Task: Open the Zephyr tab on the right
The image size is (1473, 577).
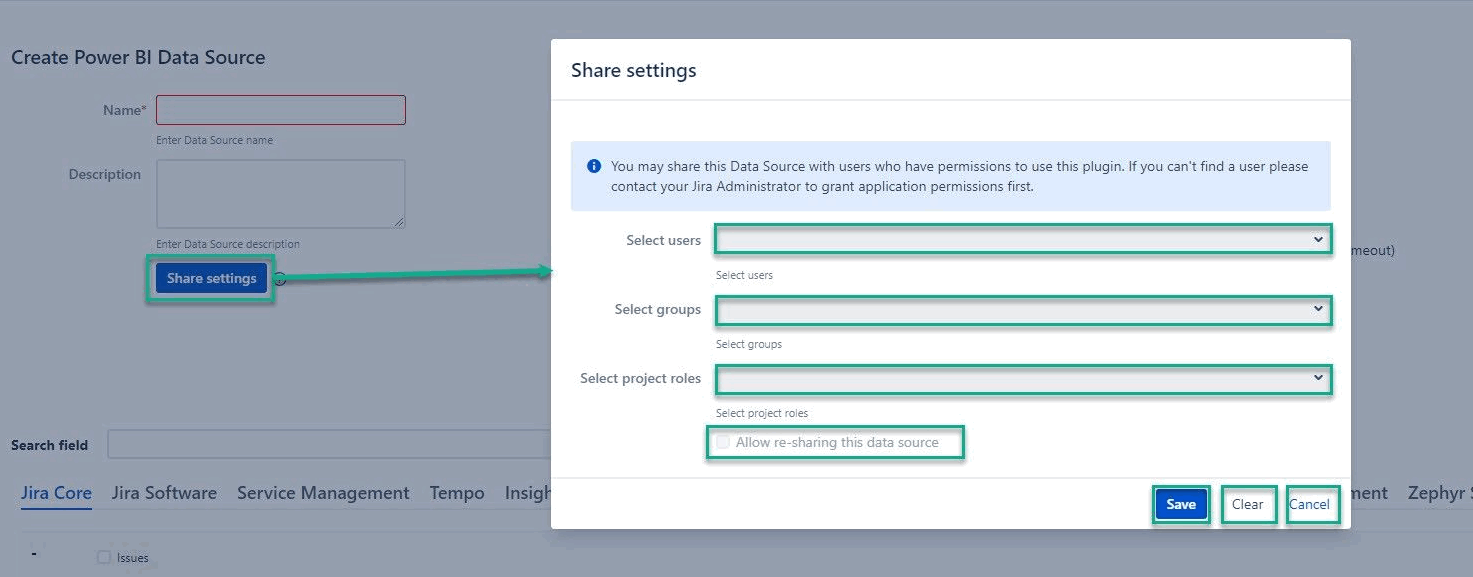Action: [x=1440, y=492]
